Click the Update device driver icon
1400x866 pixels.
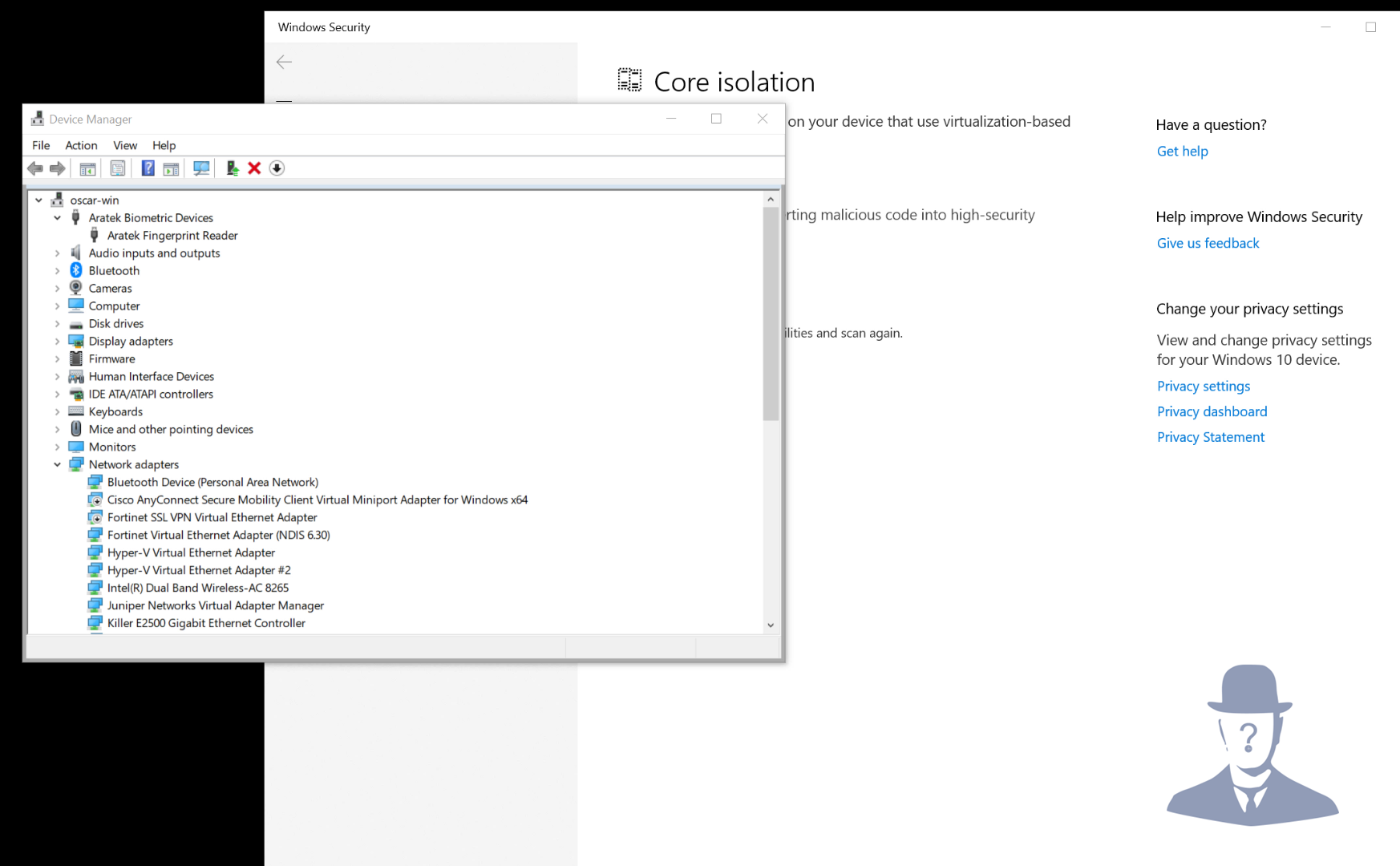click(x=232, y=168)
